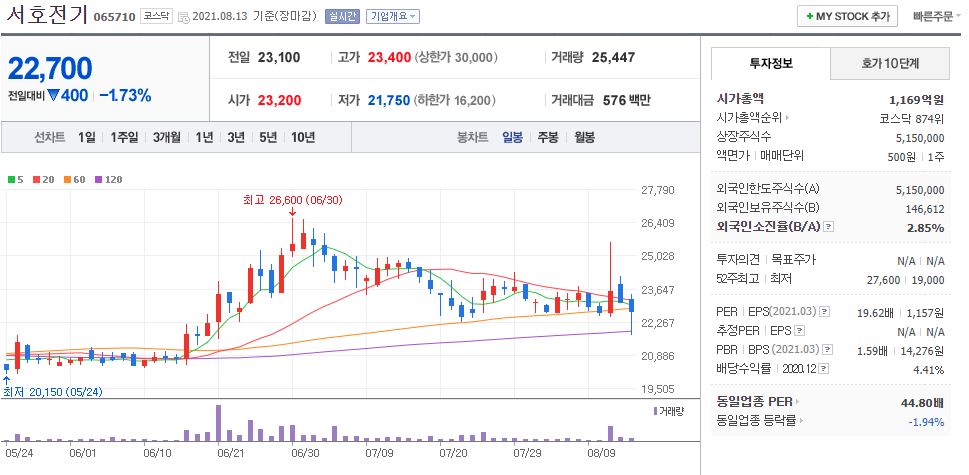Select the 1주일 line chart period
969x475 pixels.
coord(124,137)
